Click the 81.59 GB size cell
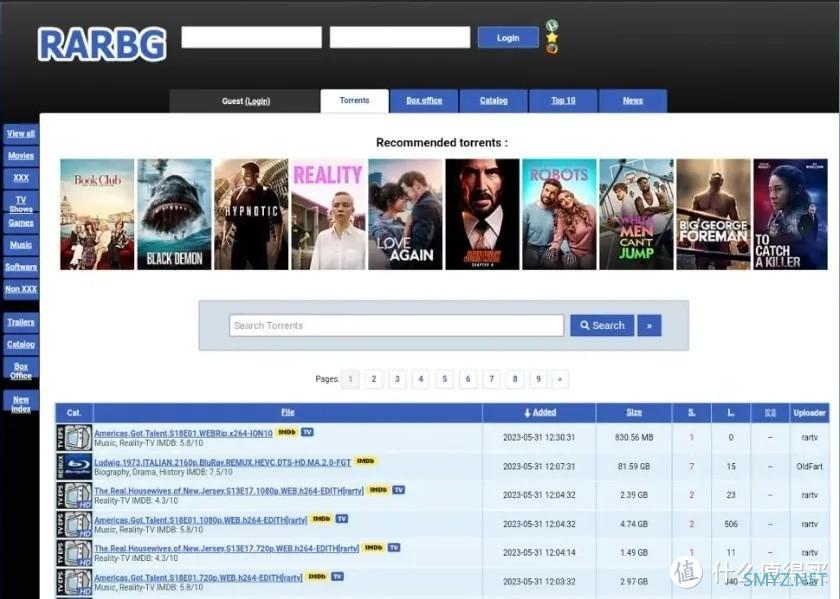 [x=634, y=466]
